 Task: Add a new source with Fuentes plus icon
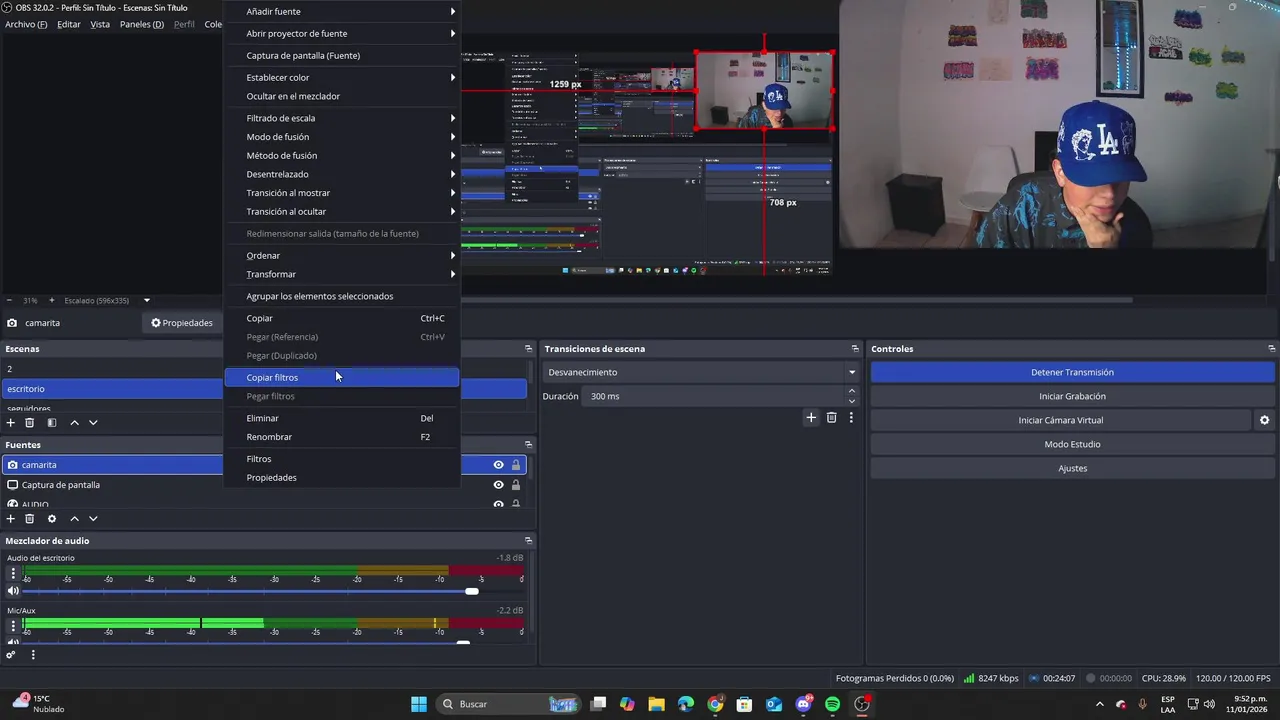[x=11, y=519]
